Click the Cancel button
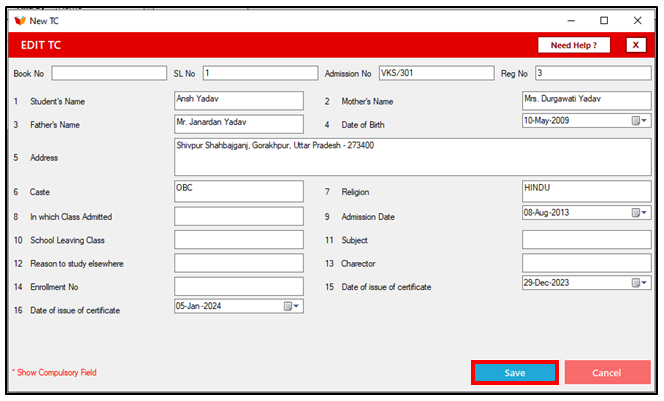Image resolution: width=664 pixels, height=401 pixels. [x=607, y=373]
